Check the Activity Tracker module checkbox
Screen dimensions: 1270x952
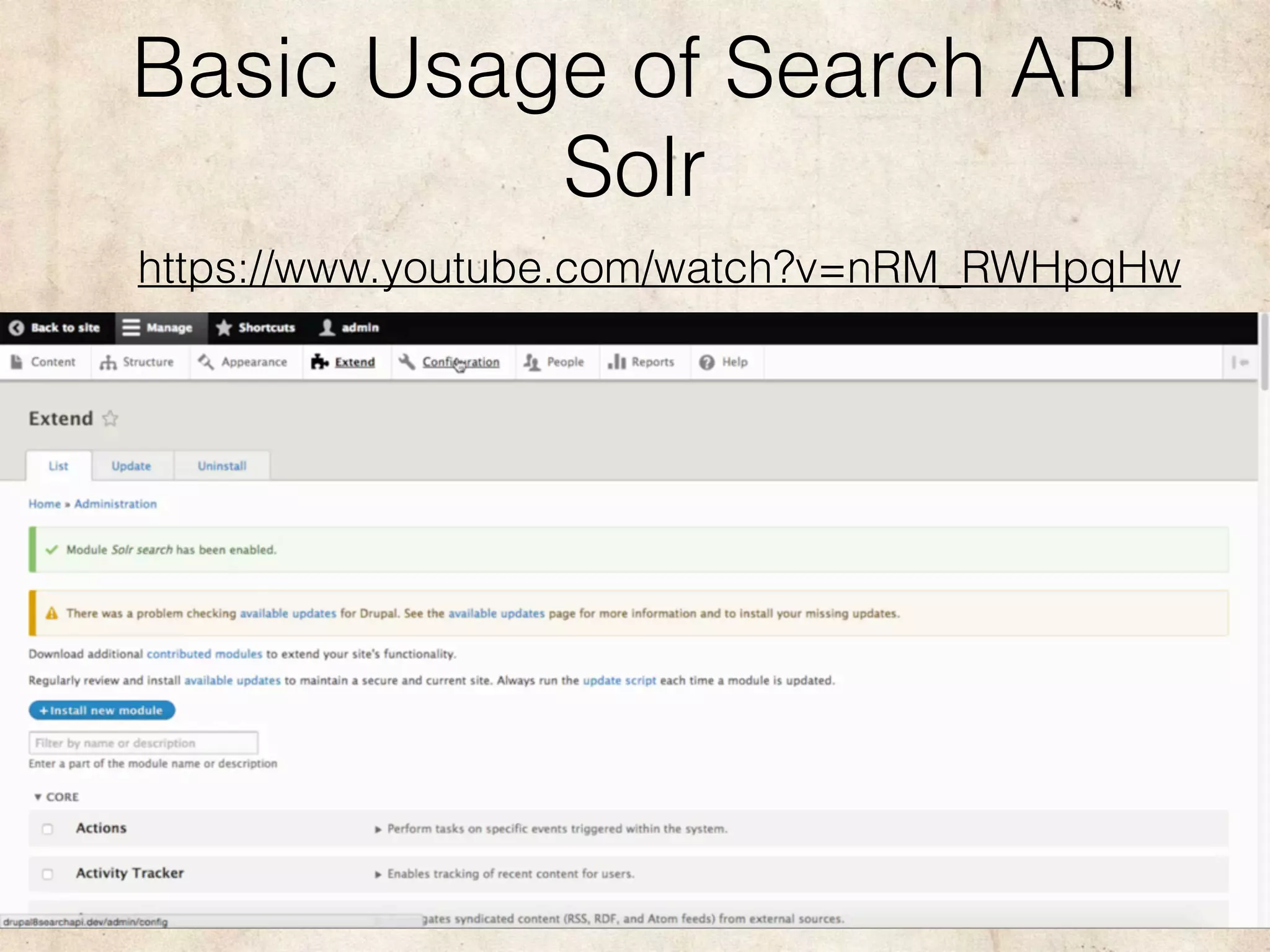47,875
